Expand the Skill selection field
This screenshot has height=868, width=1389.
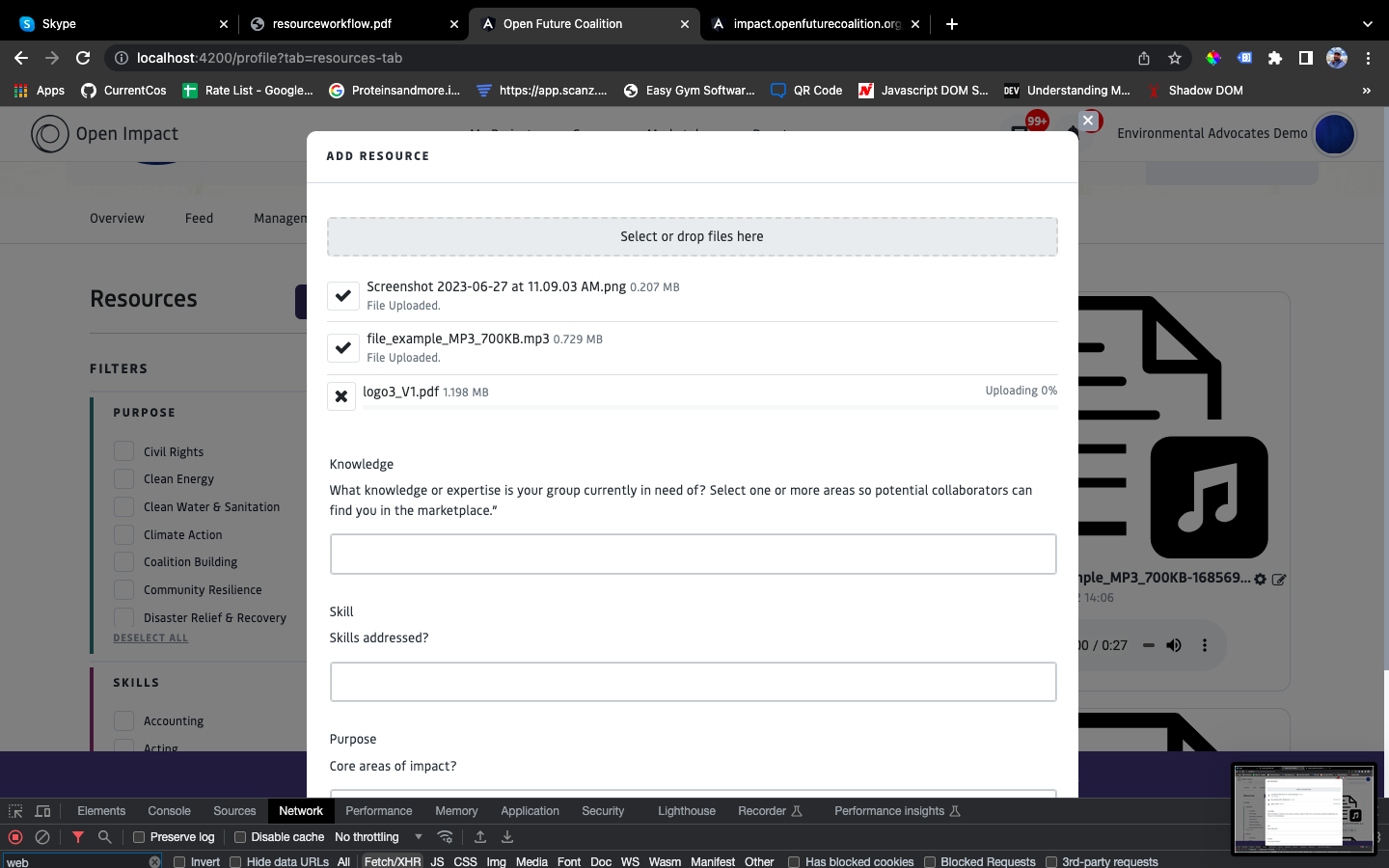coord(693,682)
